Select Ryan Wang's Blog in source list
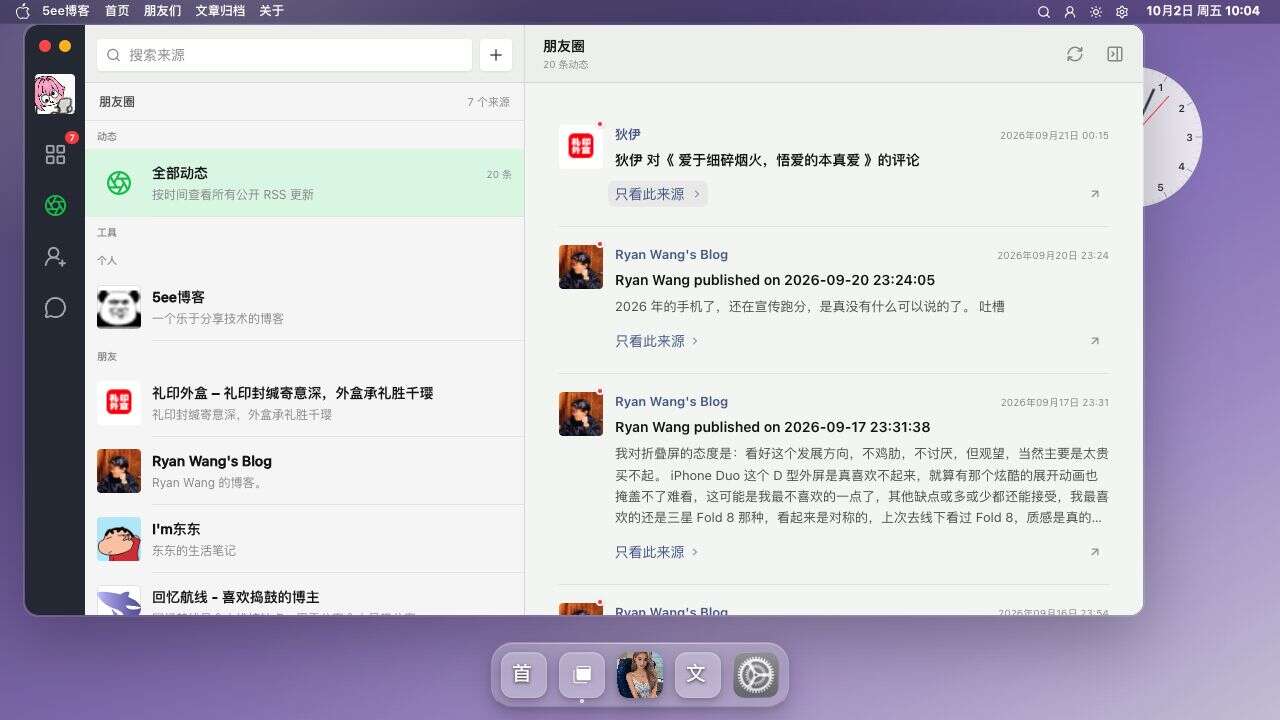 pyautogui.click(x=304, y=471)
